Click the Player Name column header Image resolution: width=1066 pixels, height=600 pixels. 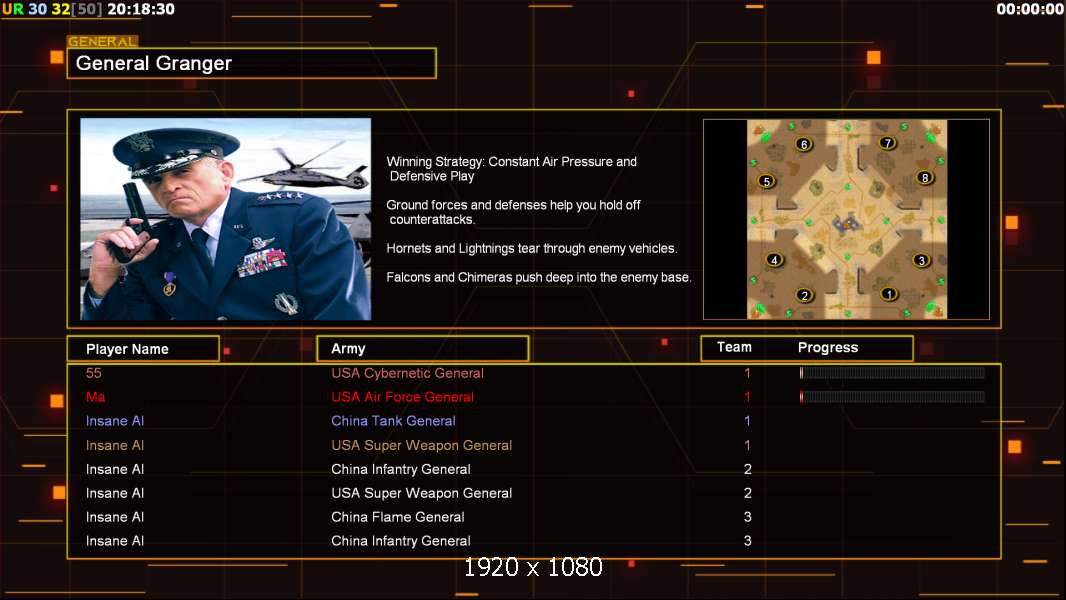143,349
